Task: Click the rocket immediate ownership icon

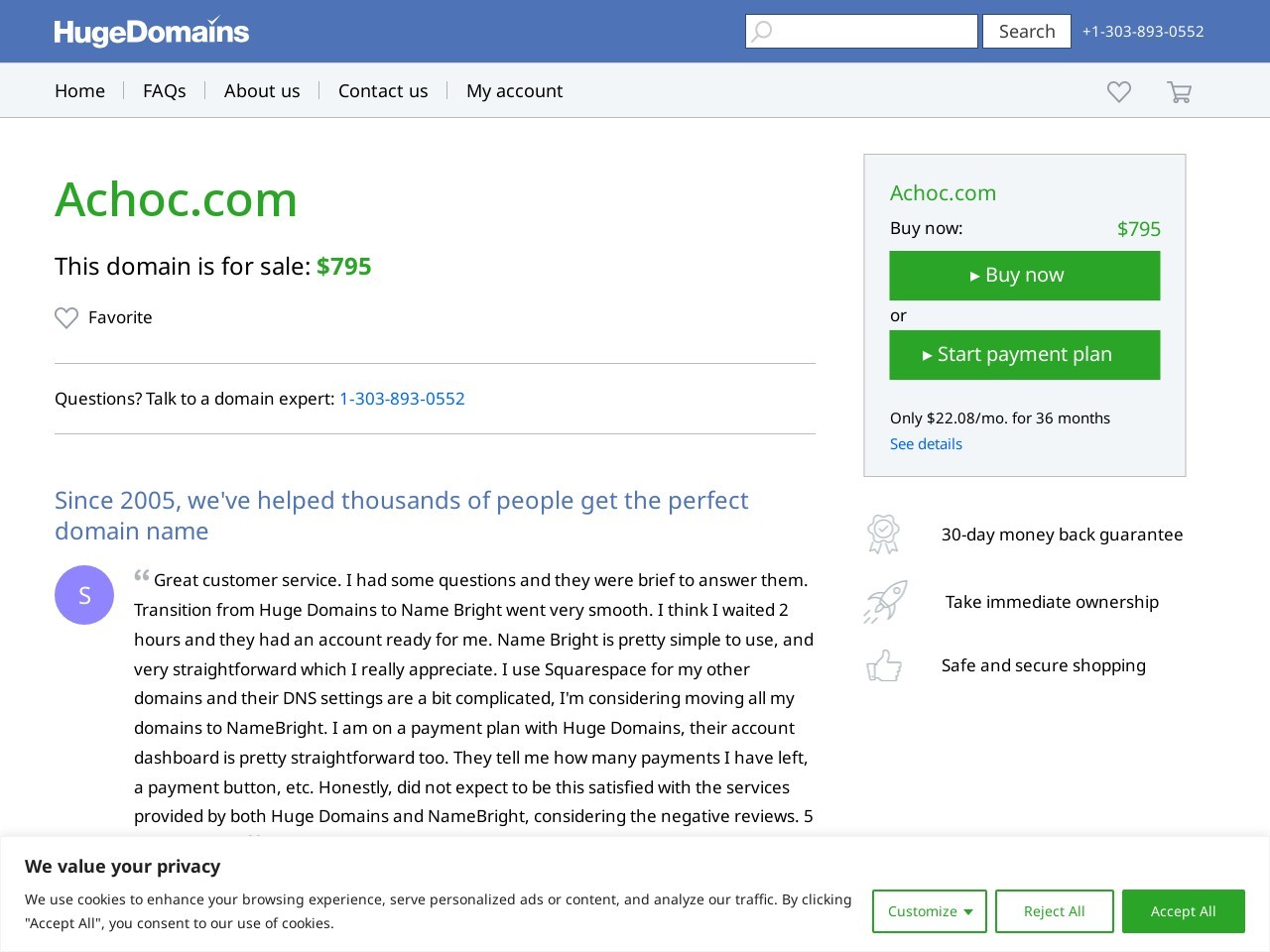Action: pyautogui.click(x=885, y=602)
